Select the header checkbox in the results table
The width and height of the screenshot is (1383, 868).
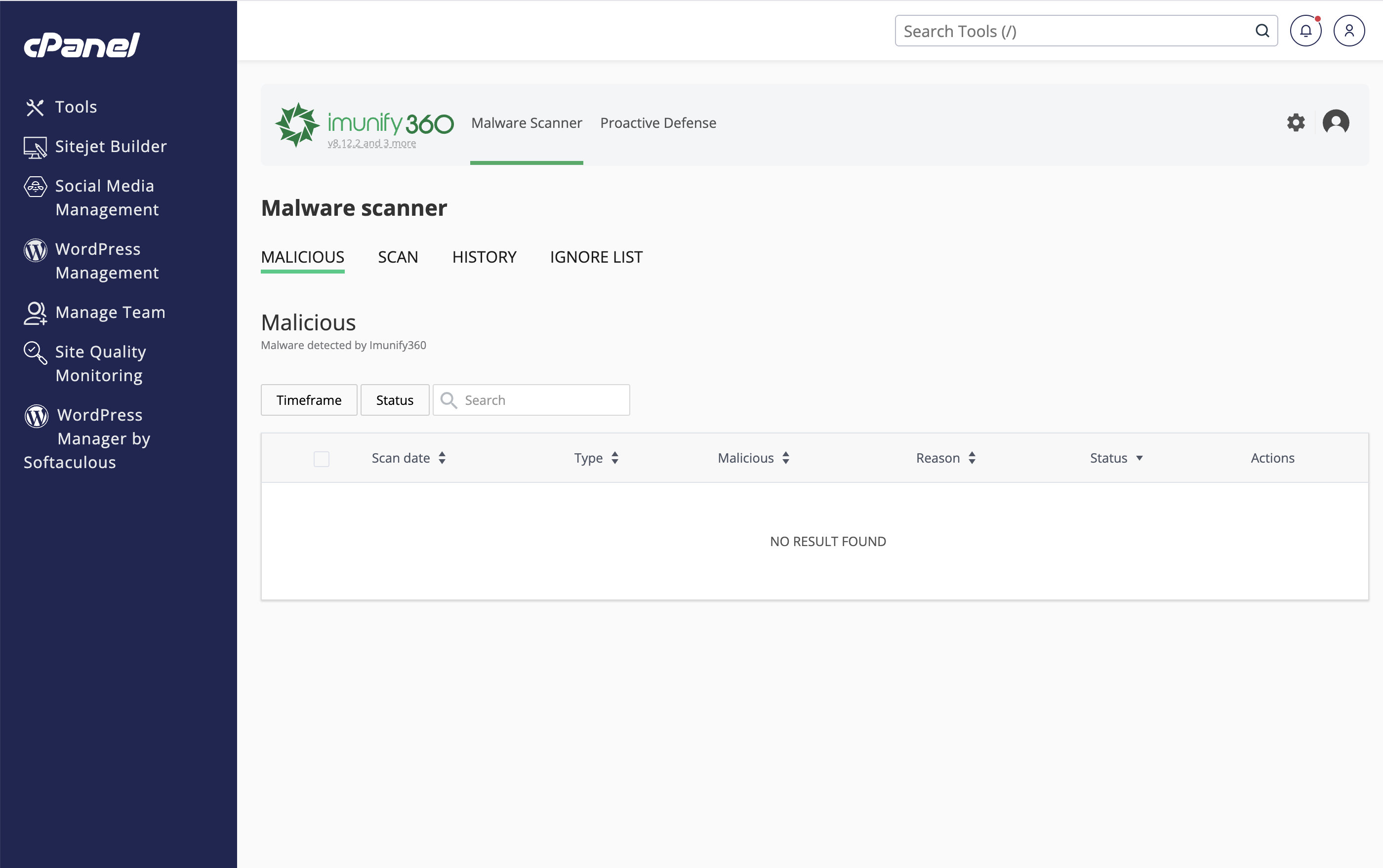click(x=322, y=459)
